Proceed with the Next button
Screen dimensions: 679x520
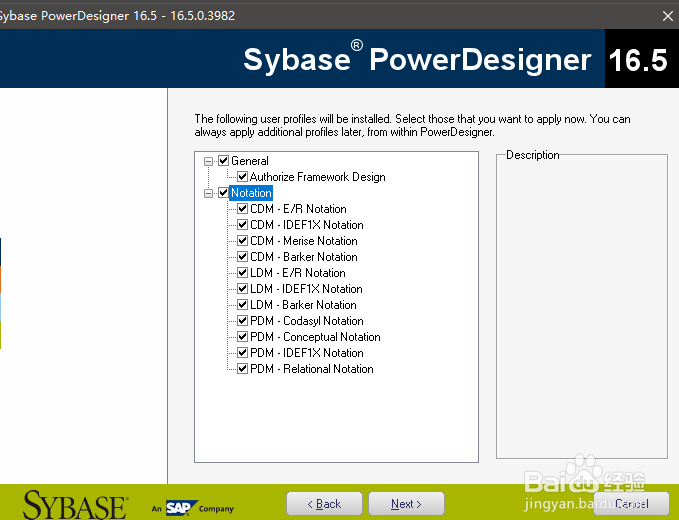406,504
